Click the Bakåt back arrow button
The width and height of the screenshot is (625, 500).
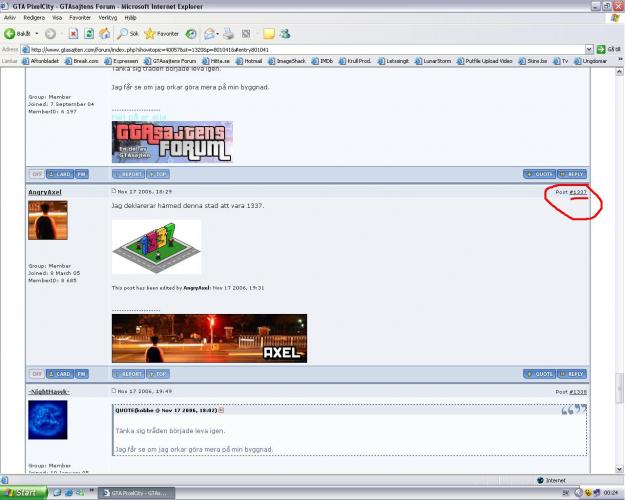pos(17,33)
